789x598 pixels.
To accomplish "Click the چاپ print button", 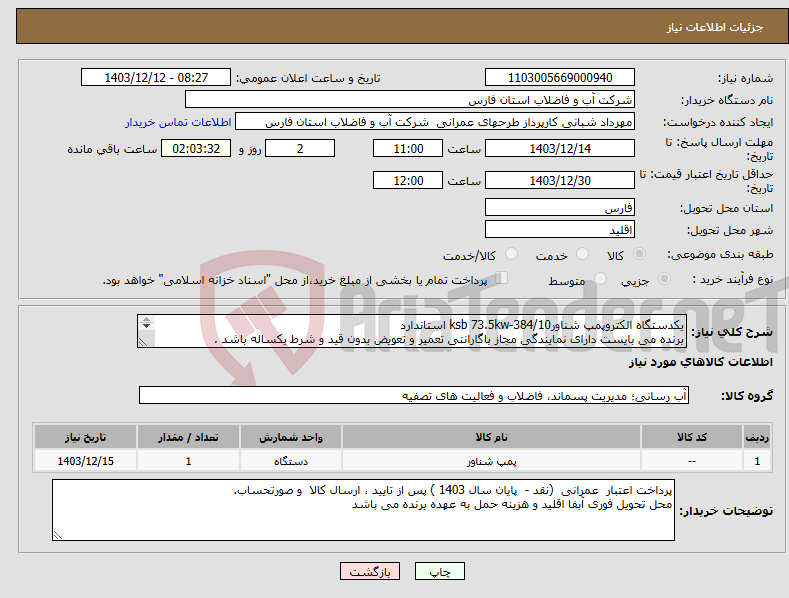I will point(440,571).
